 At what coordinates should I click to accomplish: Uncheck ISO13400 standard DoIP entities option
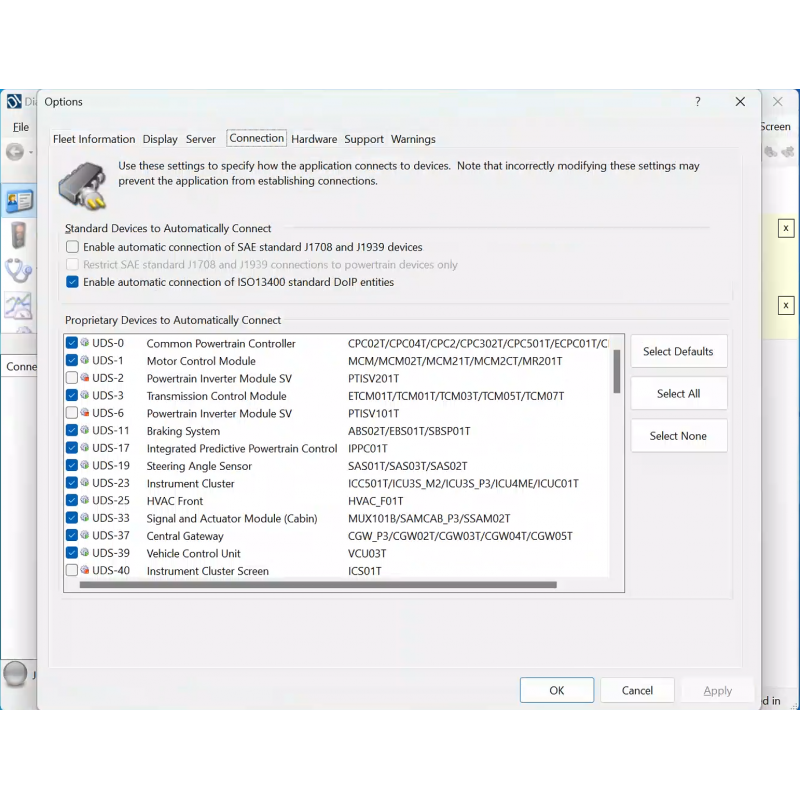(72, 282)
